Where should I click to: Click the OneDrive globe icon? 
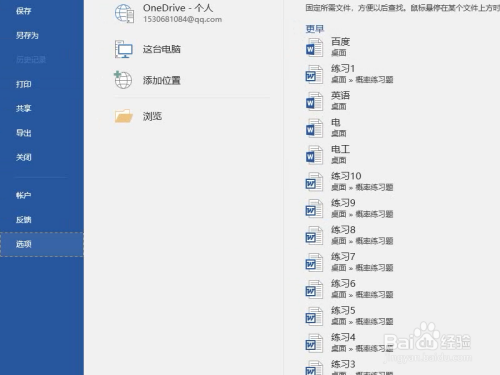coord(124,14)
